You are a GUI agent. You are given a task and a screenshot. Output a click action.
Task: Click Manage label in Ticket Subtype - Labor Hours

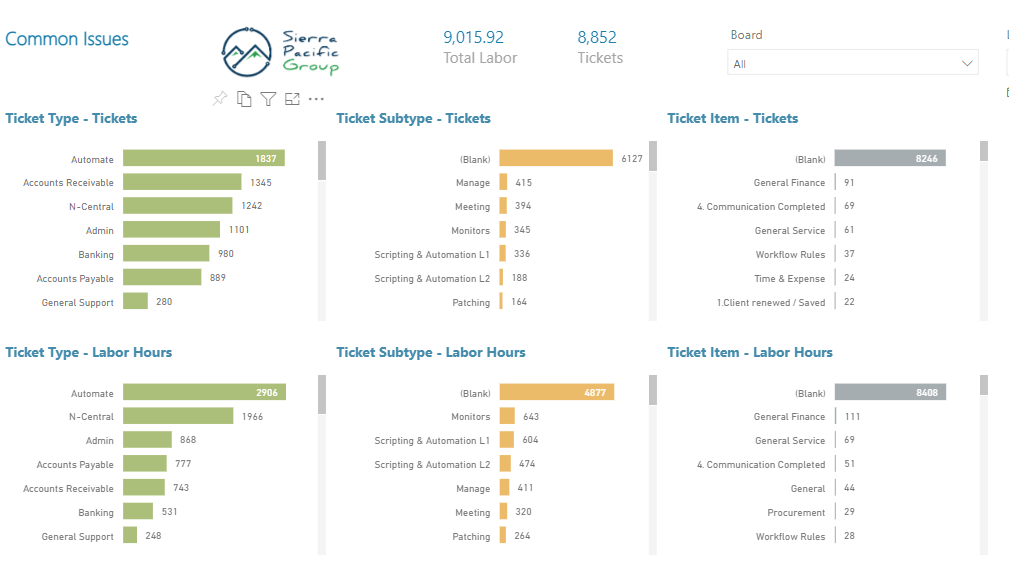473,489
